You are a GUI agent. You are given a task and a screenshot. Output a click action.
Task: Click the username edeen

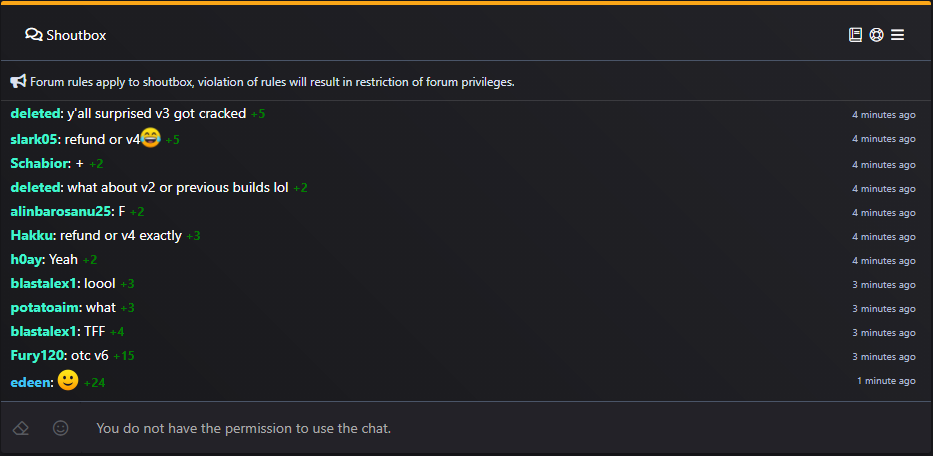point(30,383)
